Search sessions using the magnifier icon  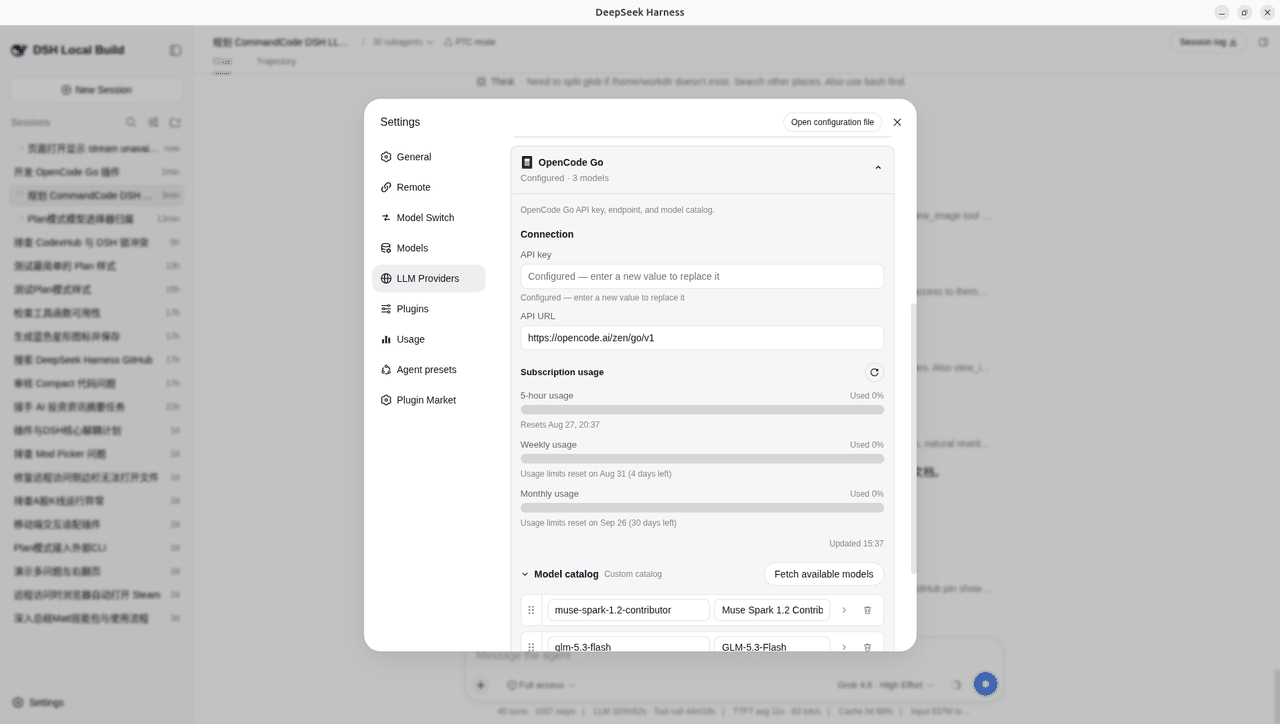131,122
